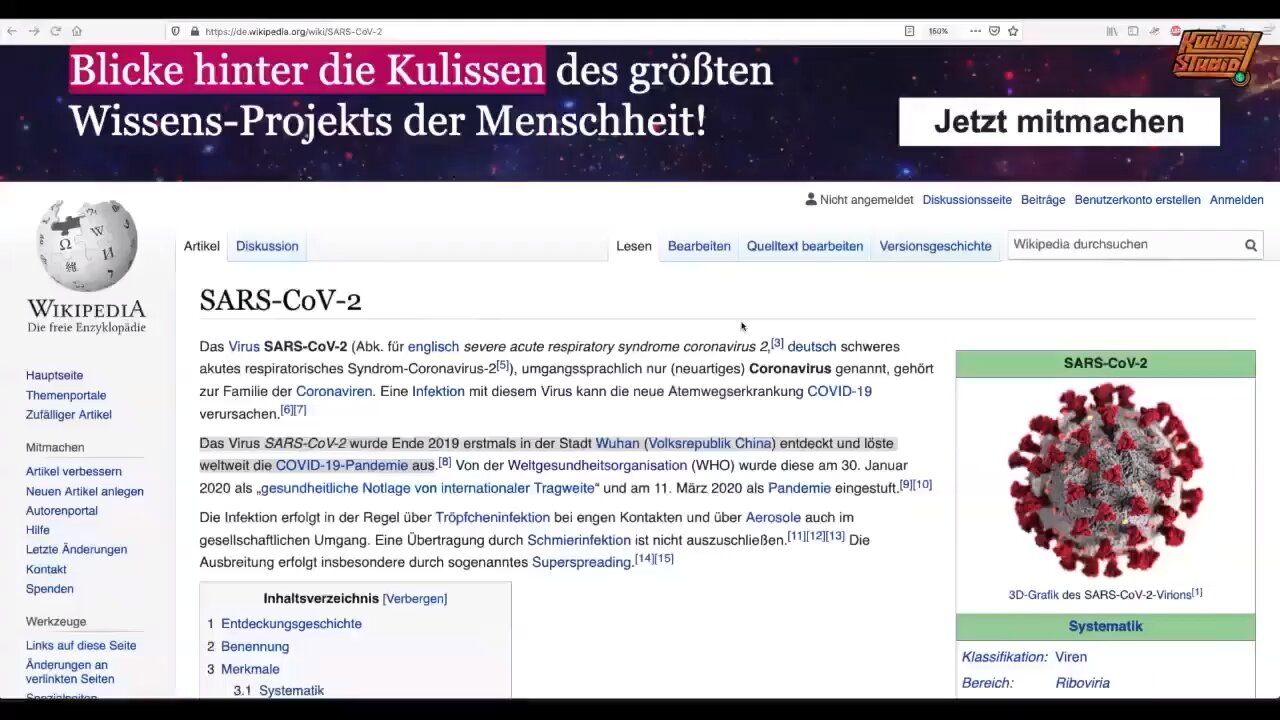The height and width of the screenshot is (720, 1280).
Task: Click Benutzerkonto erstellen link
Action: 1138,200
